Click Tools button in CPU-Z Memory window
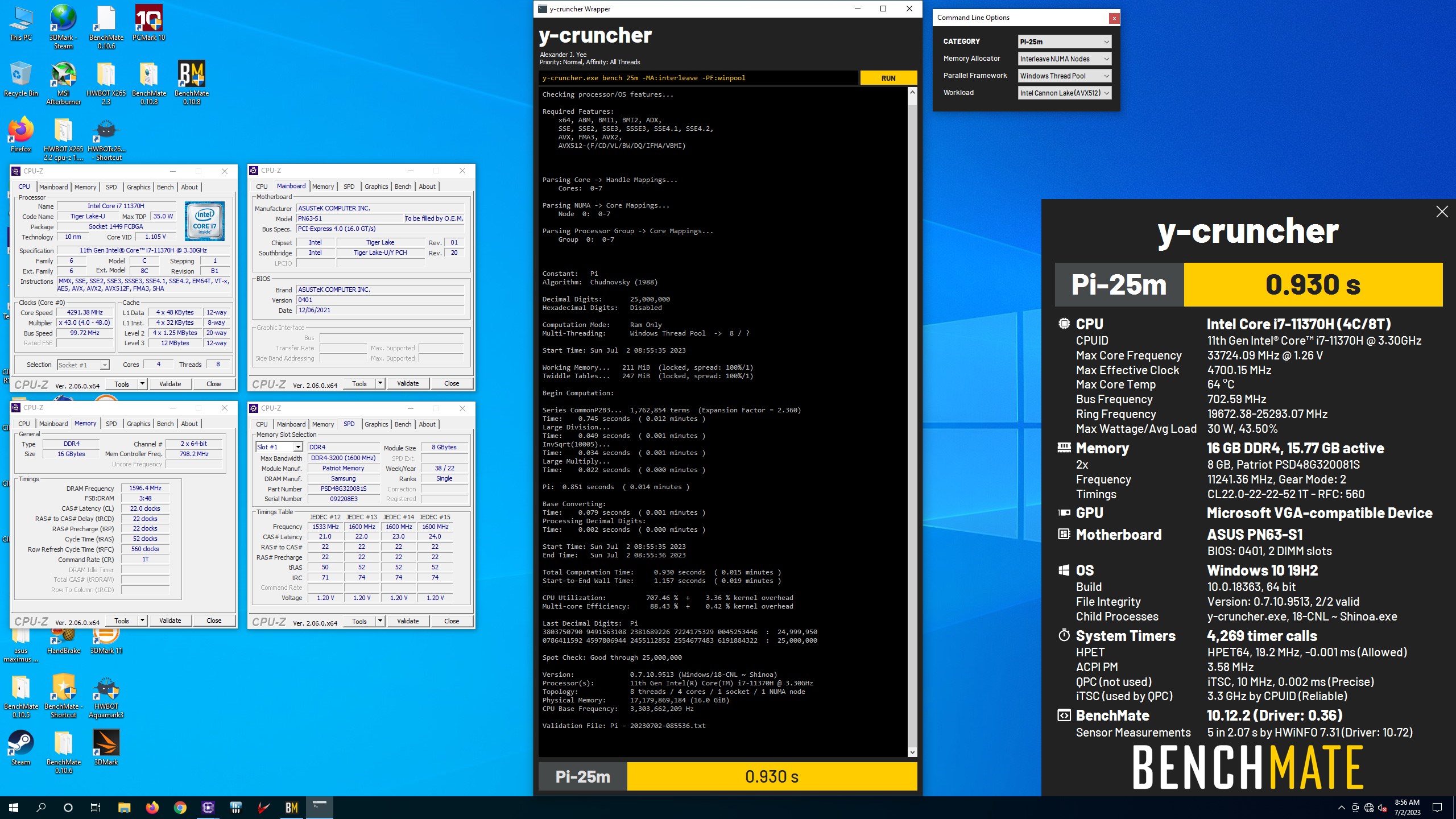 (x=122, y=621)
